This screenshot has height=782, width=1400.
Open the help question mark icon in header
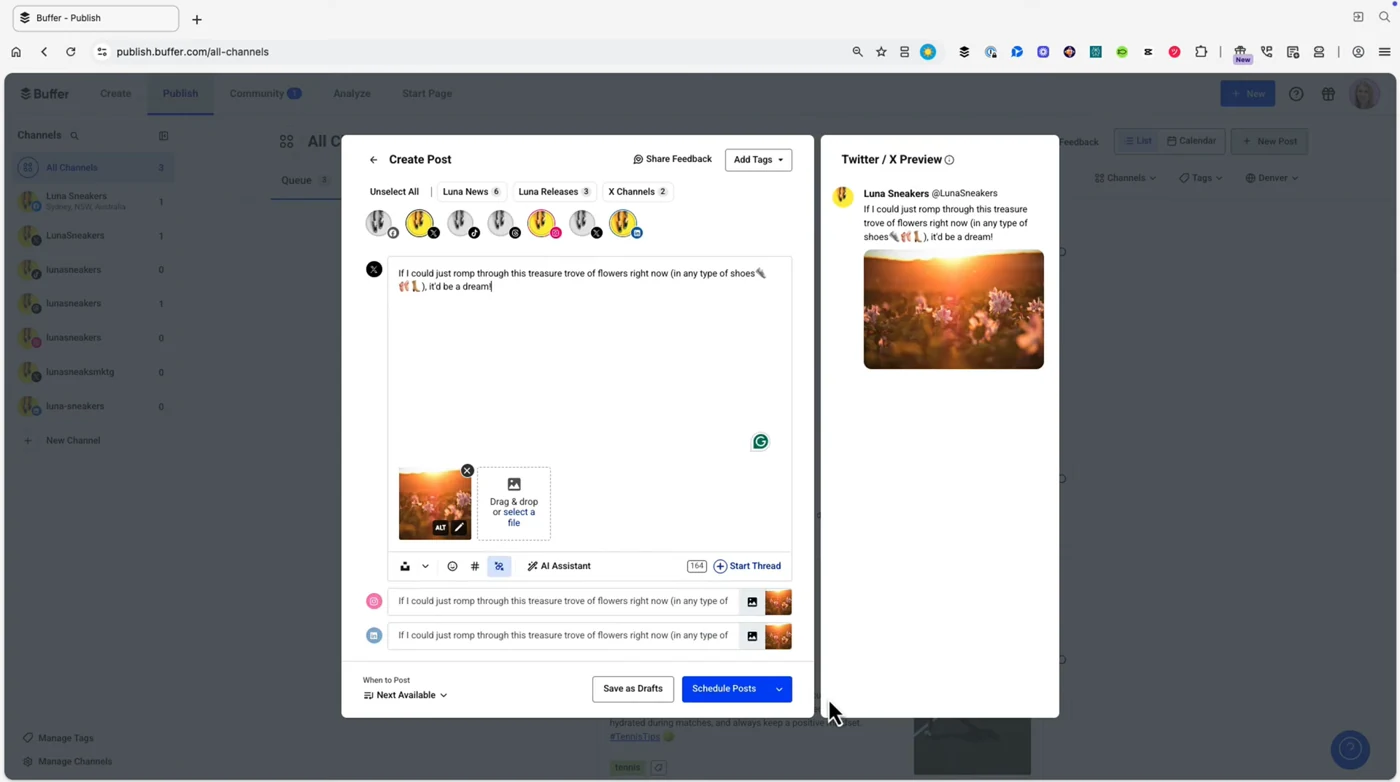[x=1296, y=94]
